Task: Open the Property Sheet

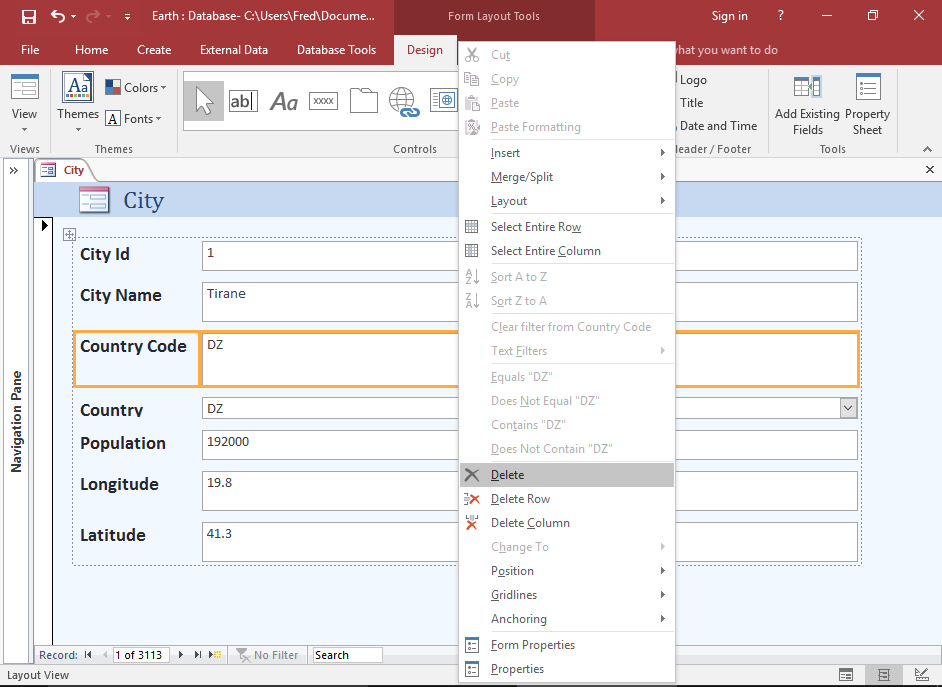Action: pyautogui.click(x=867, y=104)
